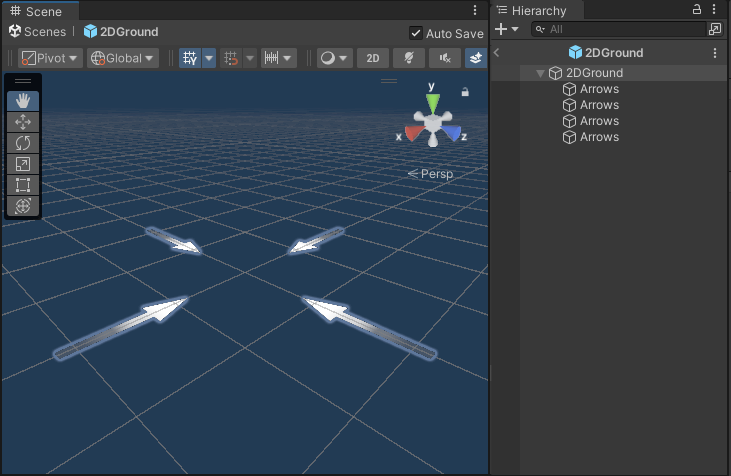This screenshot has width=731, height=476.
Task: Select the Rotate tool
Action: tap(24, 143)
